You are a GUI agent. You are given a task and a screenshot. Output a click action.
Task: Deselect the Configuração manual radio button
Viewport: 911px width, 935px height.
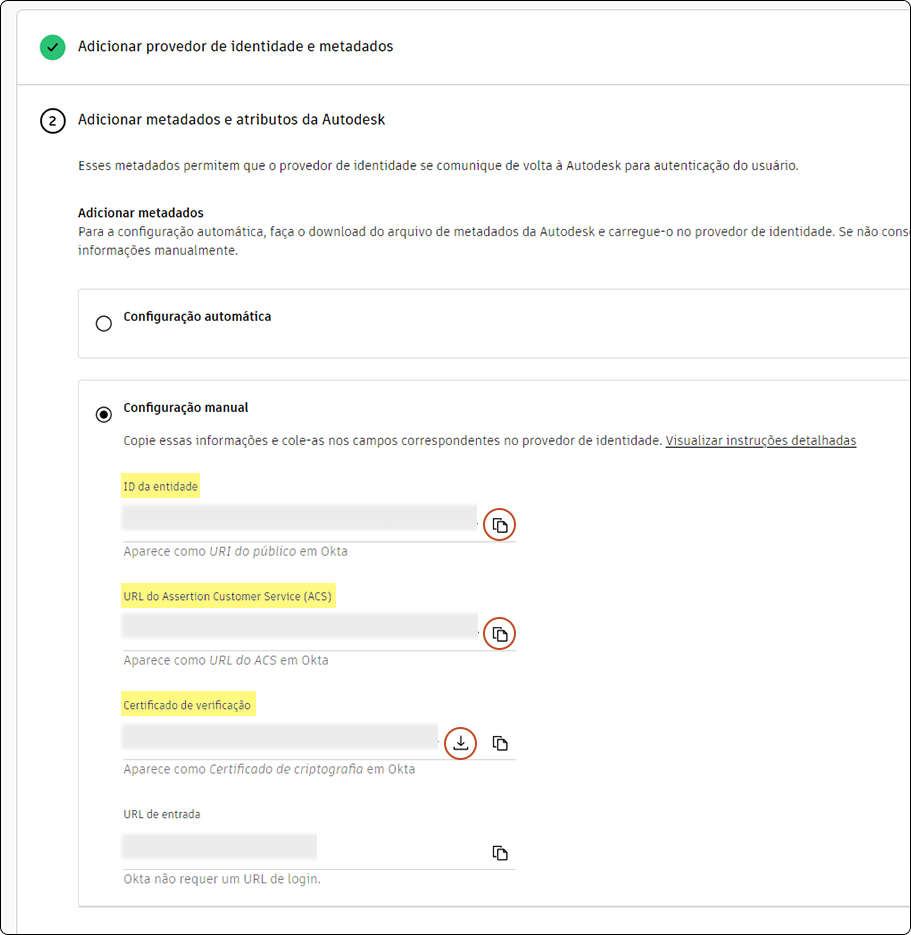pos(104,413)
